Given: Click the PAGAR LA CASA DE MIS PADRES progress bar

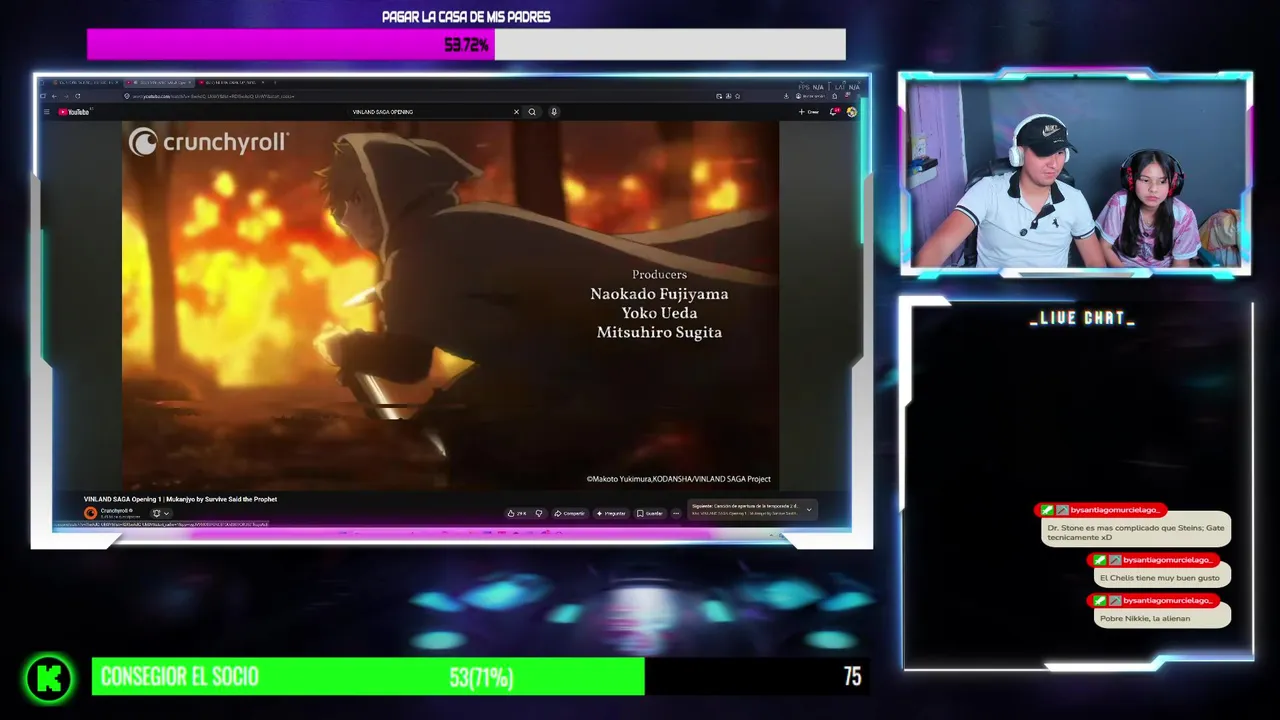Looking at the screenshot, I should pos(466,44).
